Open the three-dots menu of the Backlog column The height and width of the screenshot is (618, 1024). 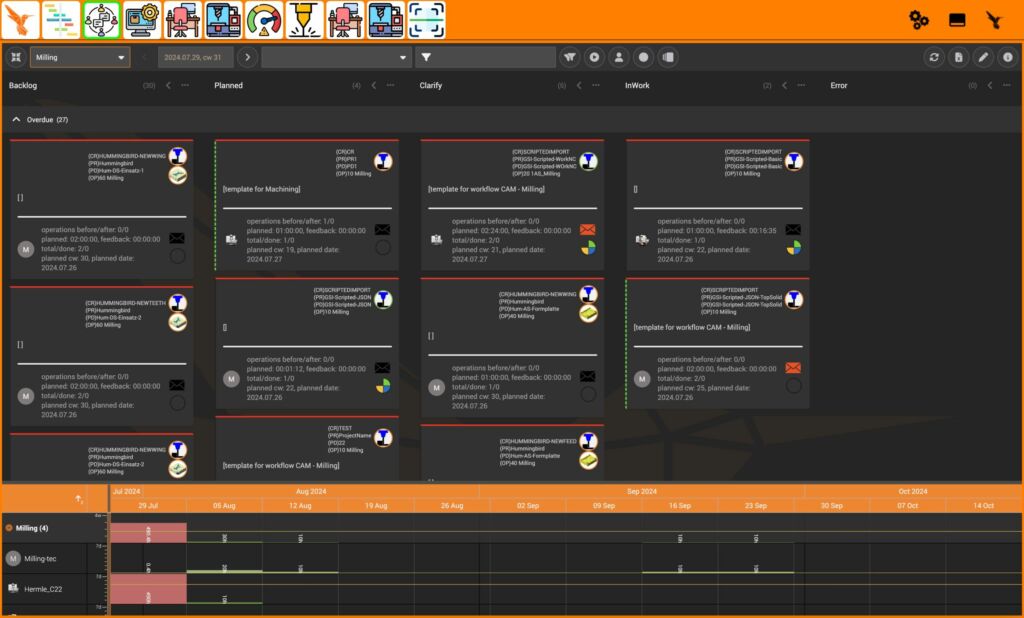(185, 86)
